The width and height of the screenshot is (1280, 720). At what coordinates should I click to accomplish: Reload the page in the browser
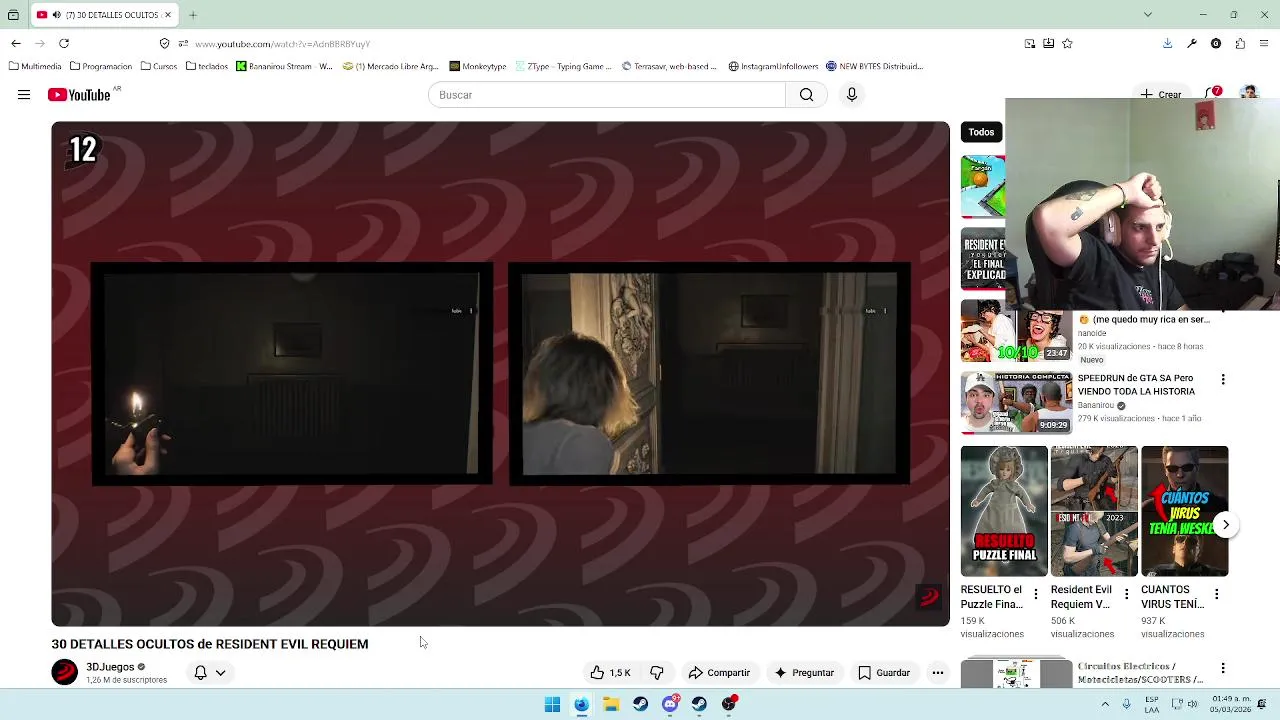point(64,43)
